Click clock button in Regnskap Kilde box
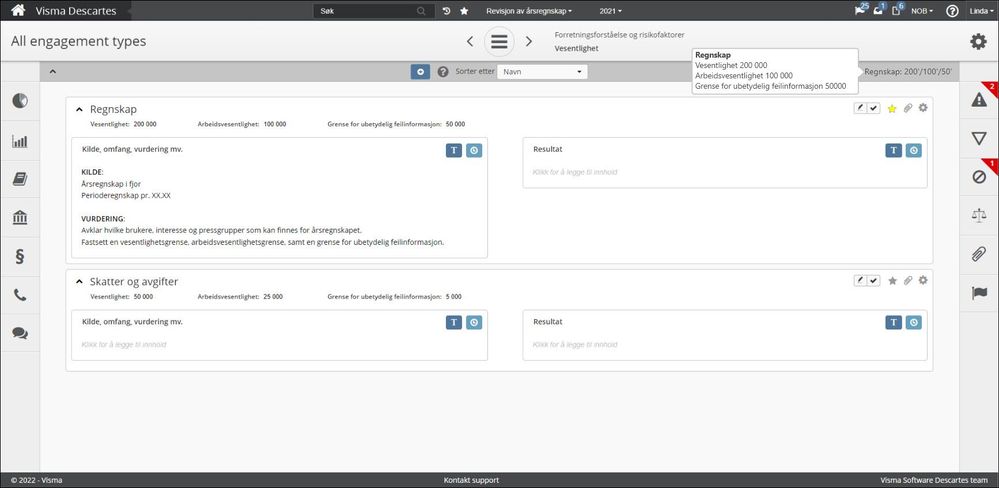This screenshot has width=999, height=488. click(474, 150)
